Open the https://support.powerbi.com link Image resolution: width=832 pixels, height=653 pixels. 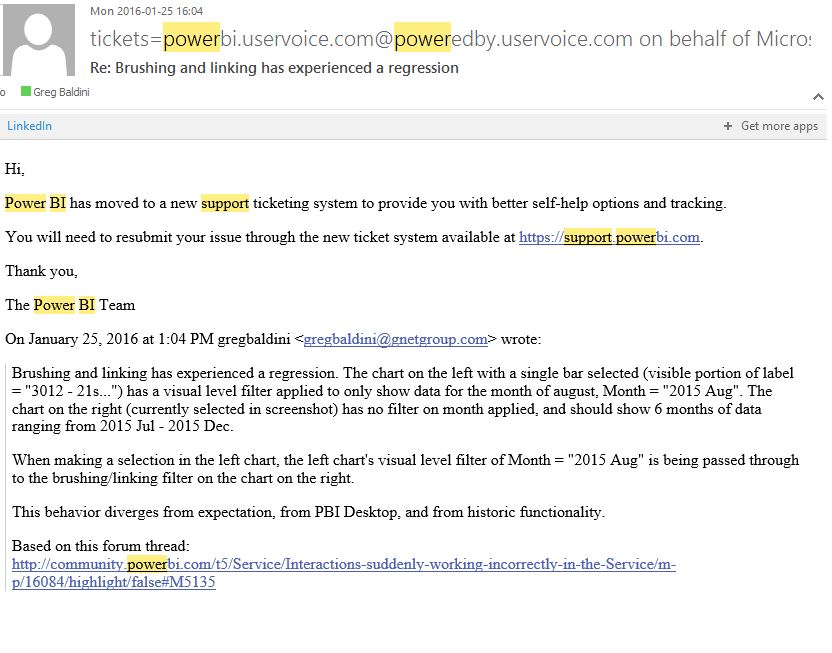(x=609, y=237)
